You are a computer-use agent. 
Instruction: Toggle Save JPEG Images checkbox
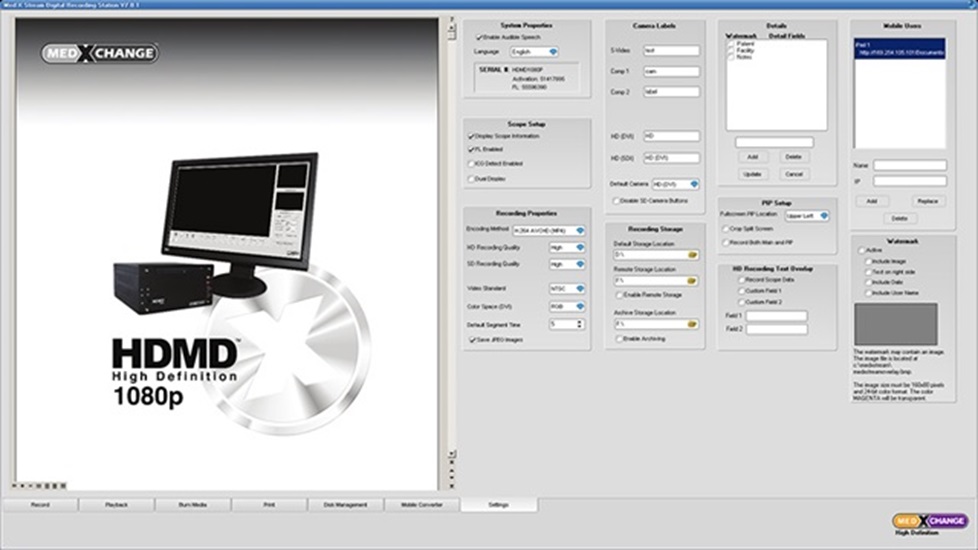472,340
